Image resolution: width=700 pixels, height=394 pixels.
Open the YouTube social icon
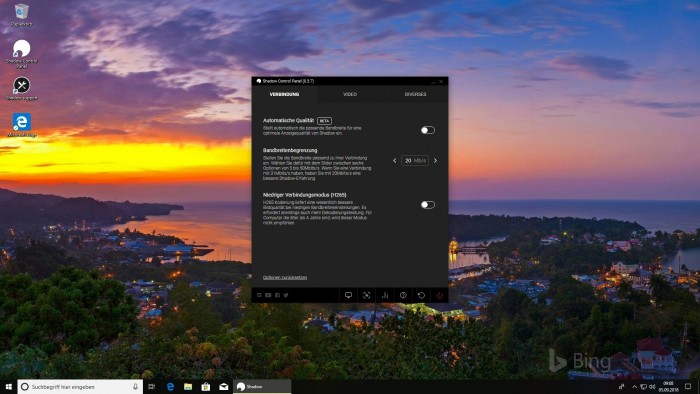tap(268, 295)
